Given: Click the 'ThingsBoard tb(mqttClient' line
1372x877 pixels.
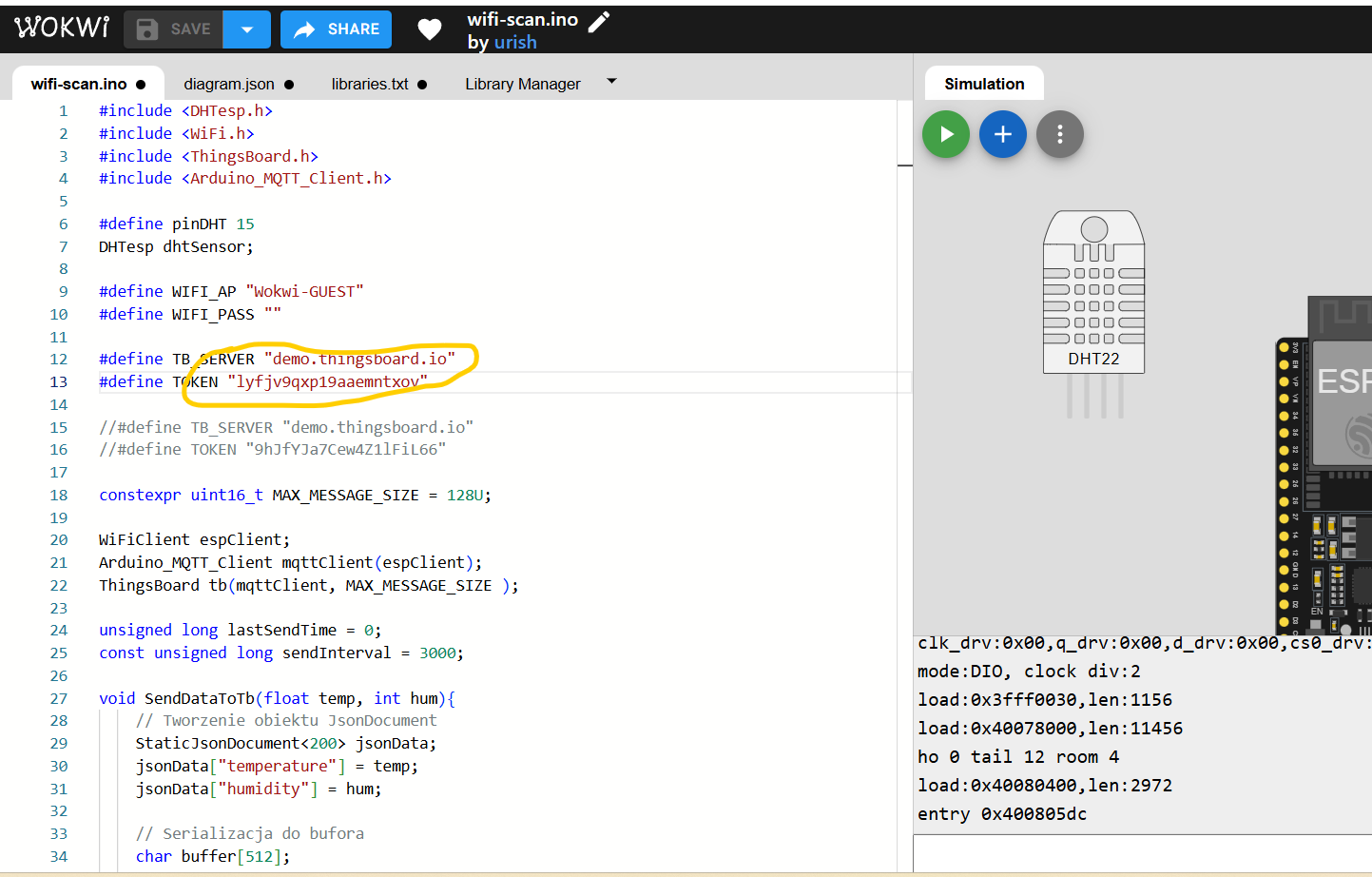Looking at the screenshot, I should [309, 585].
